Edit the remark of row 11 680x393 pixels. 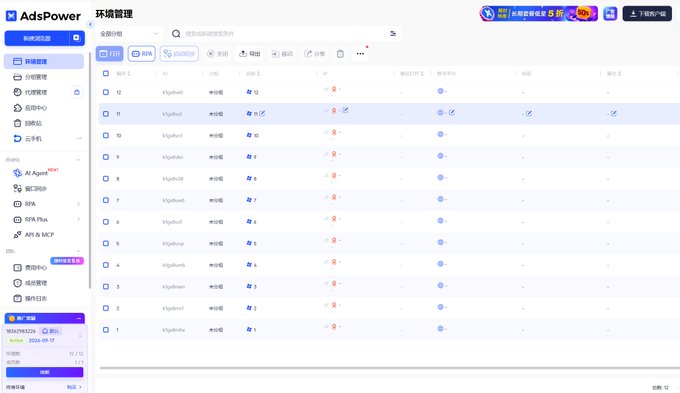614,113
